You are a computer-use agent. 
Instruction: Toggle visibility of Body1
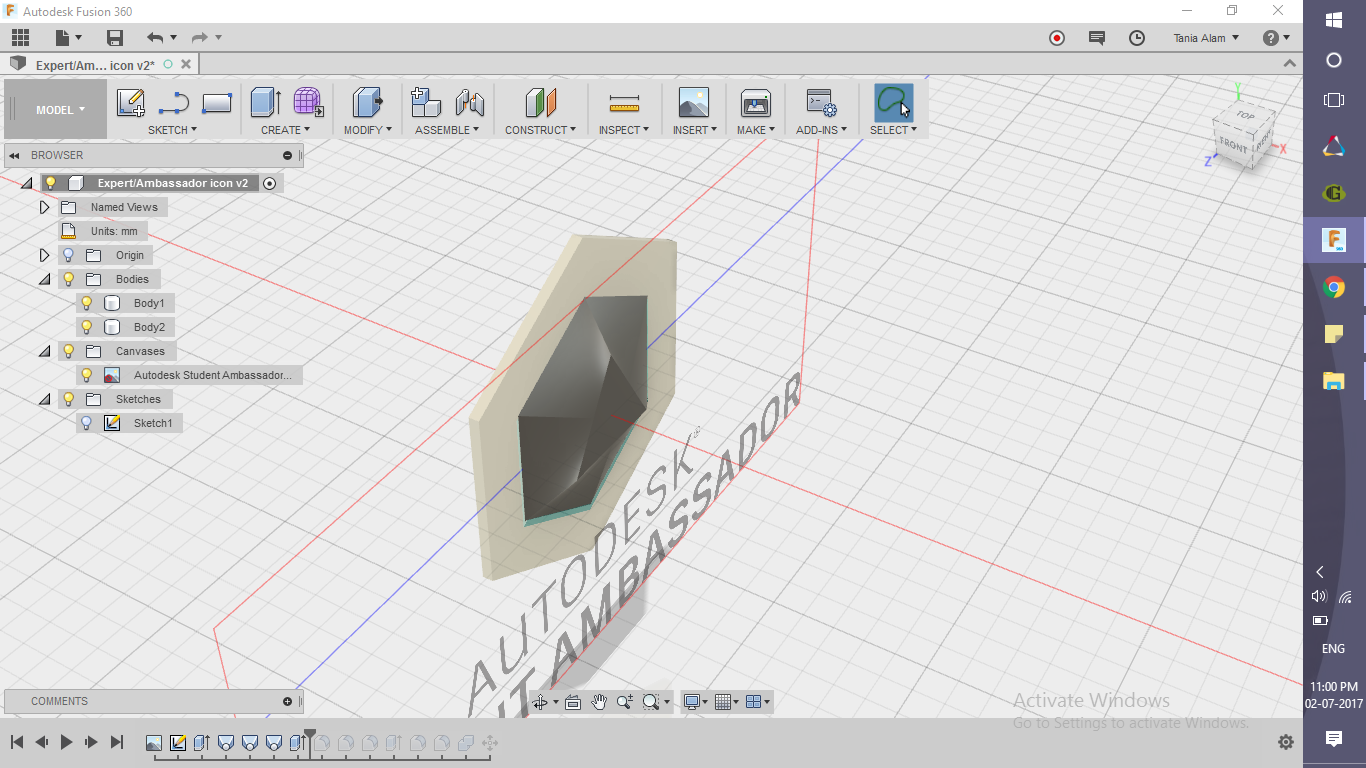point(87,302)
